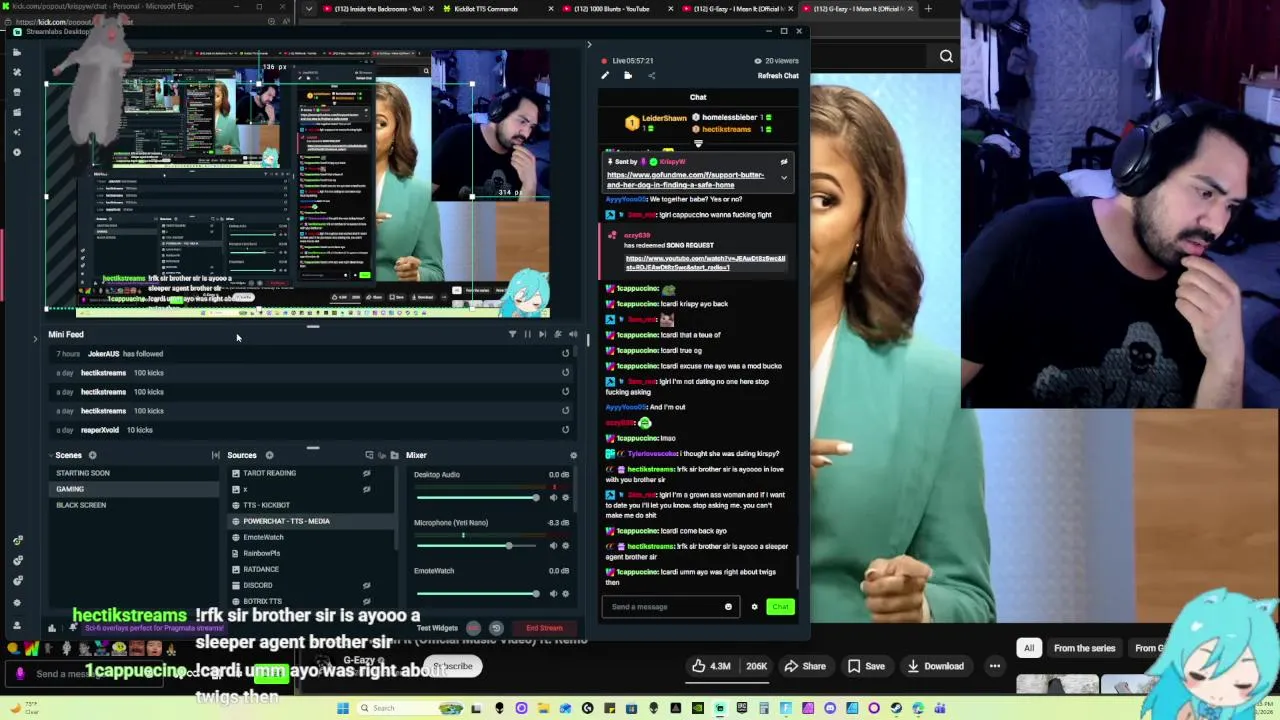This screenshot has height=720, width=1280.
Task: Toggle visibility of BOTRIX TTS source
Action: click(366, 601)
